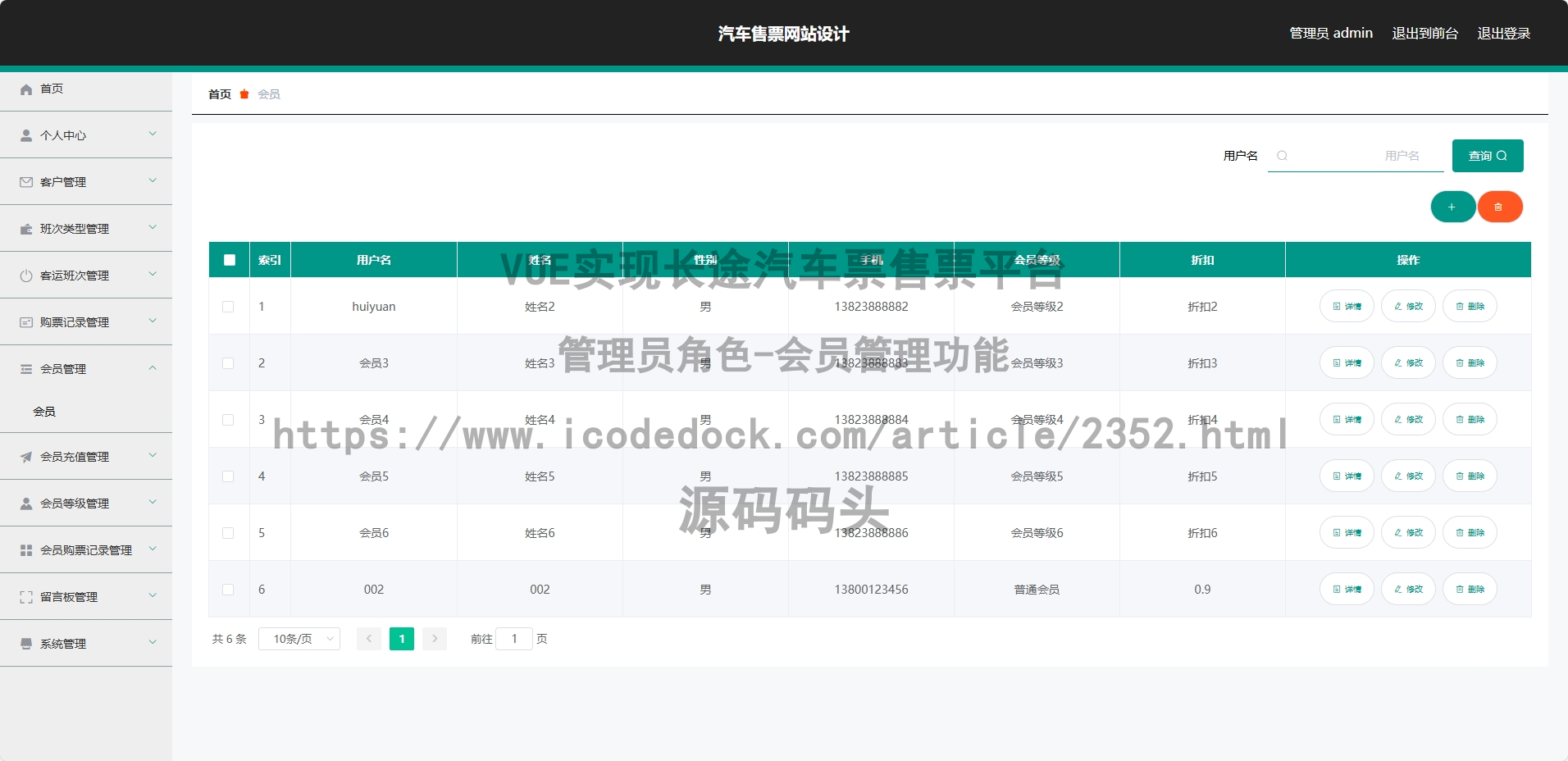Expand the 会员充值管理 chevron
The image size is (1568, 761).
pos(153,455)
